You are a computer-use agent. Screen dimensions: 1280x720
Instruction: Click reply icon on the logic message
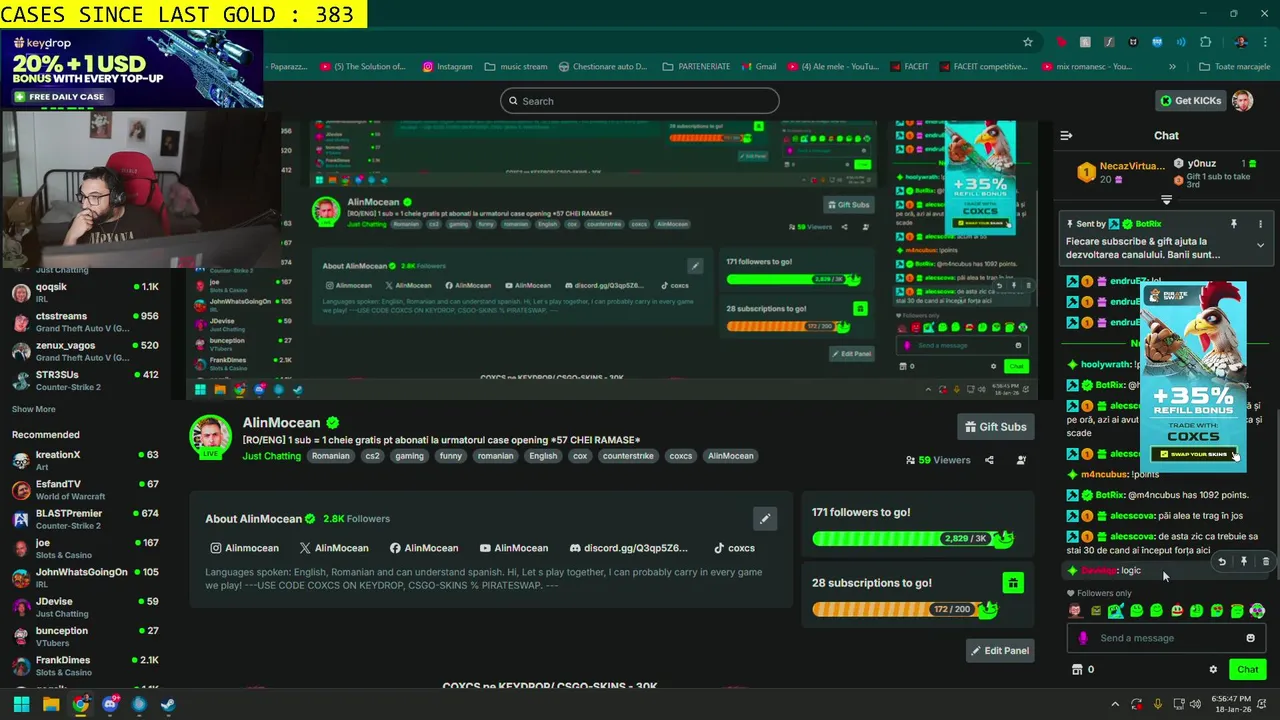[1222, 562]
